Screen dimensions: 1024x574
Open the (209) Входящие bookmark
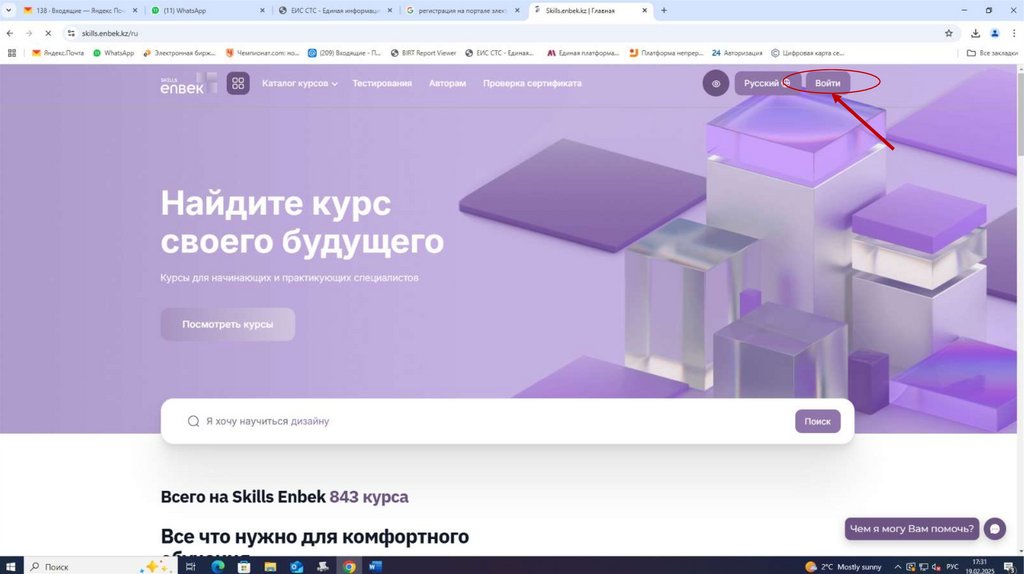click(345, 53)
